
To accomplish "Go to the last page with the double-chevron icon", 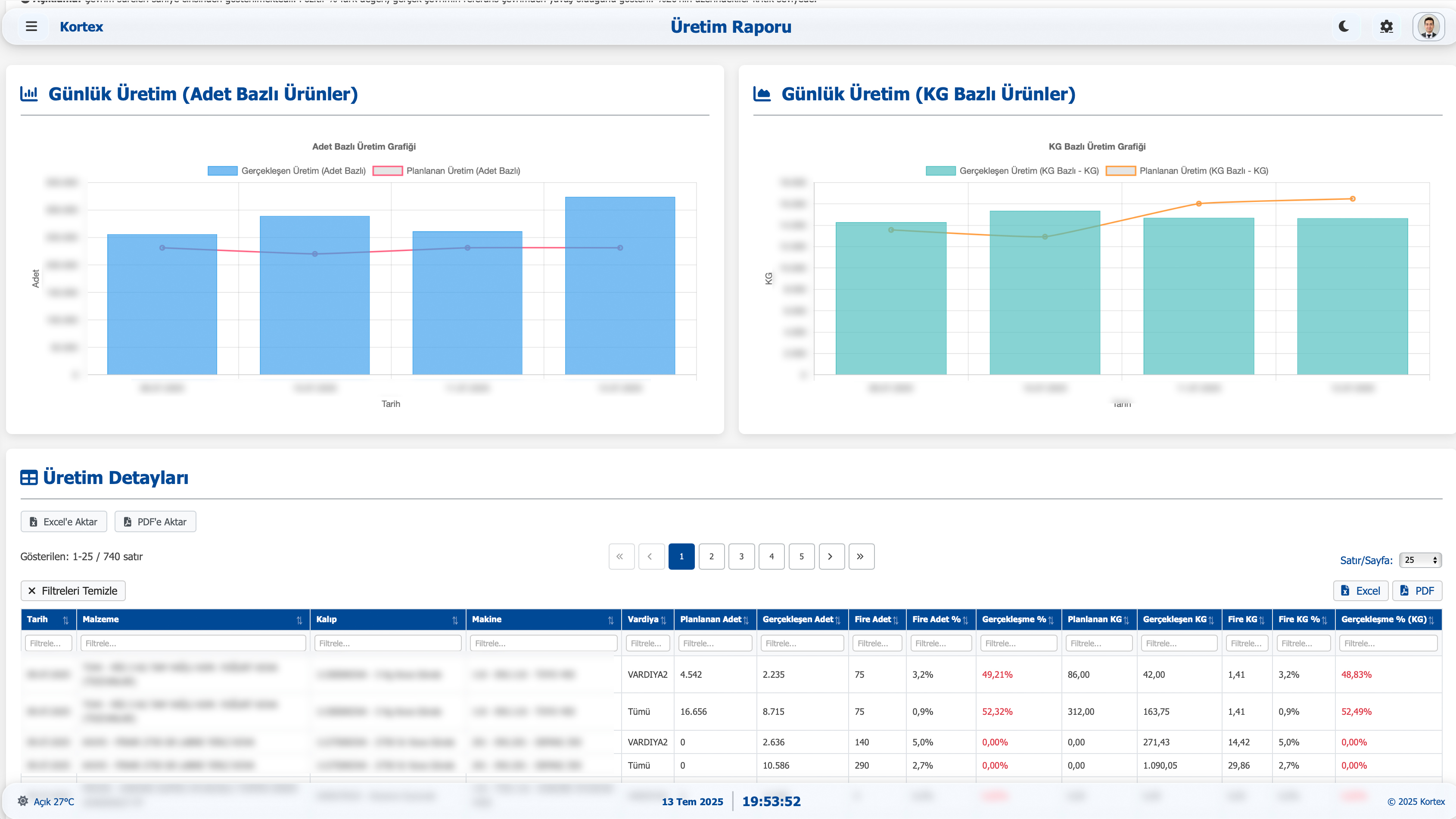I will click(x=861, y=556).
